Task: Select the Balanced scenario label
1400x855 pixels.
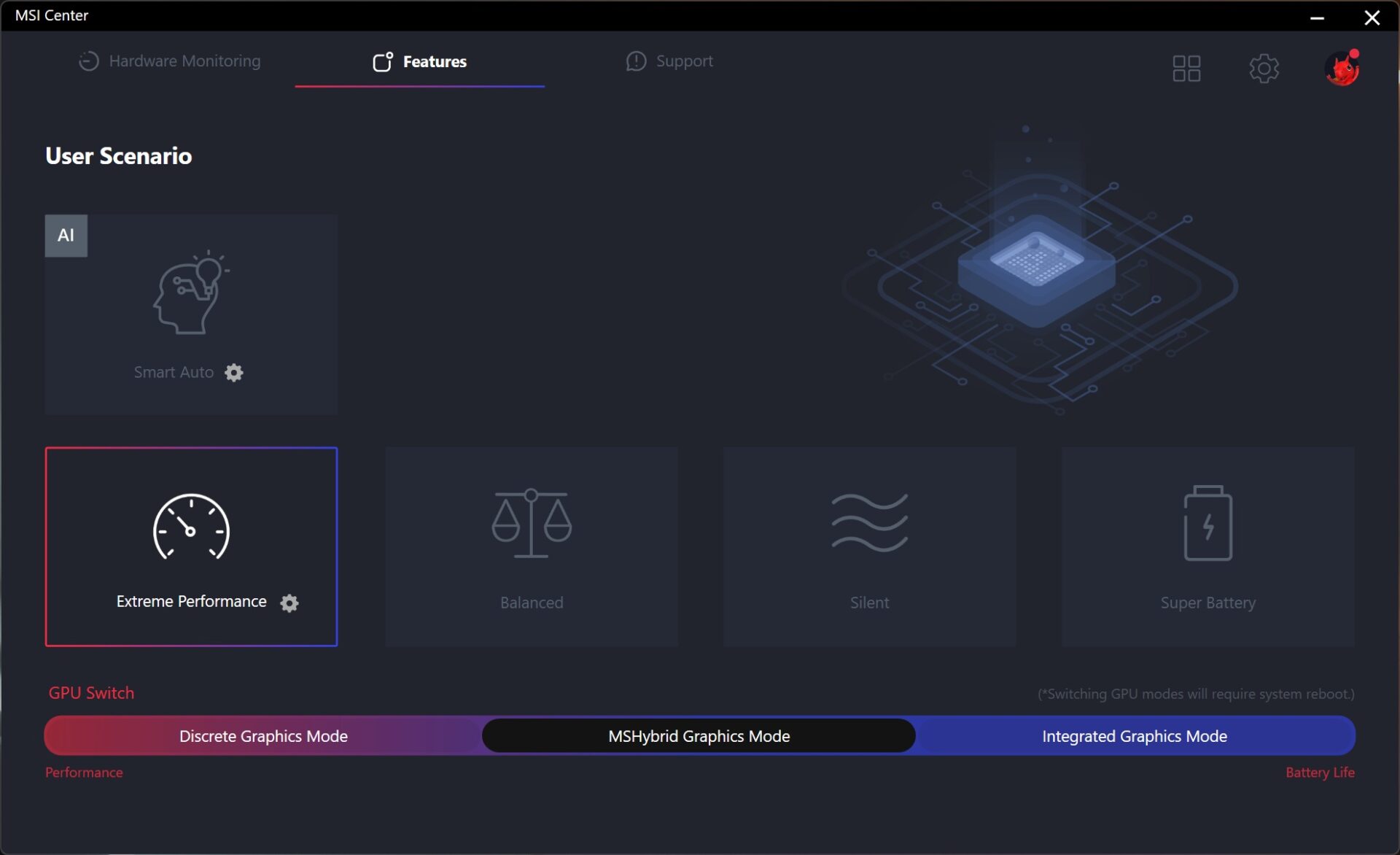Action: pyautogui.click(x=532, y=603)
